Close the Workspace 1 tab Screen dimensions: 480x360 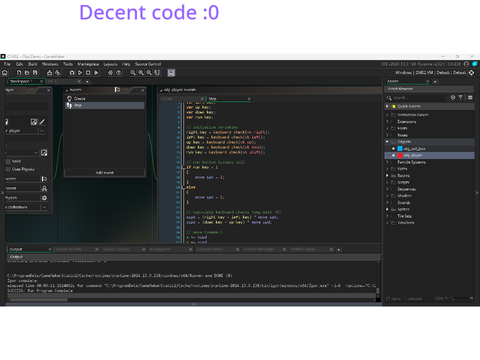41,81
